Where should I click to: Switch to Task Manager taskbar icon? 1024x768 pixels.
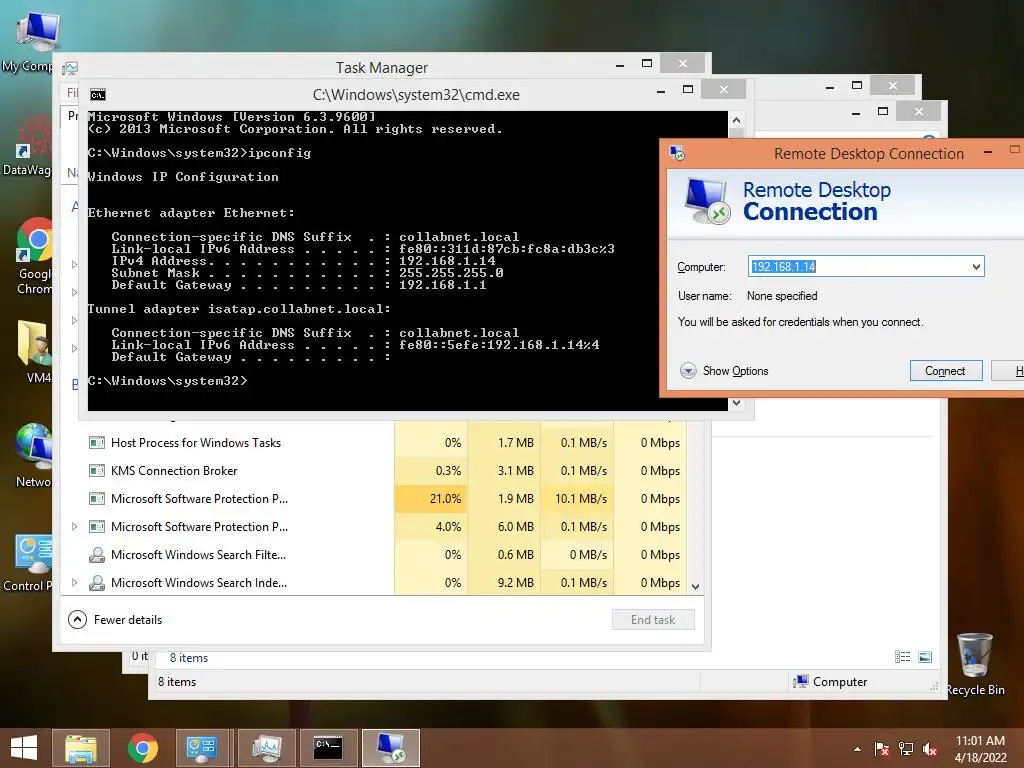[266, 748]
